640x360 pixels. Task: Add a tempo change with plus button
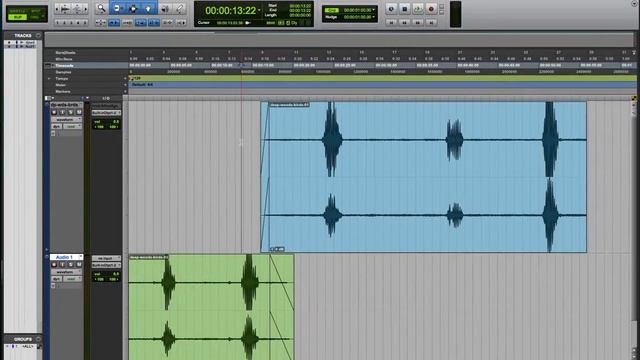click(125, 78)
